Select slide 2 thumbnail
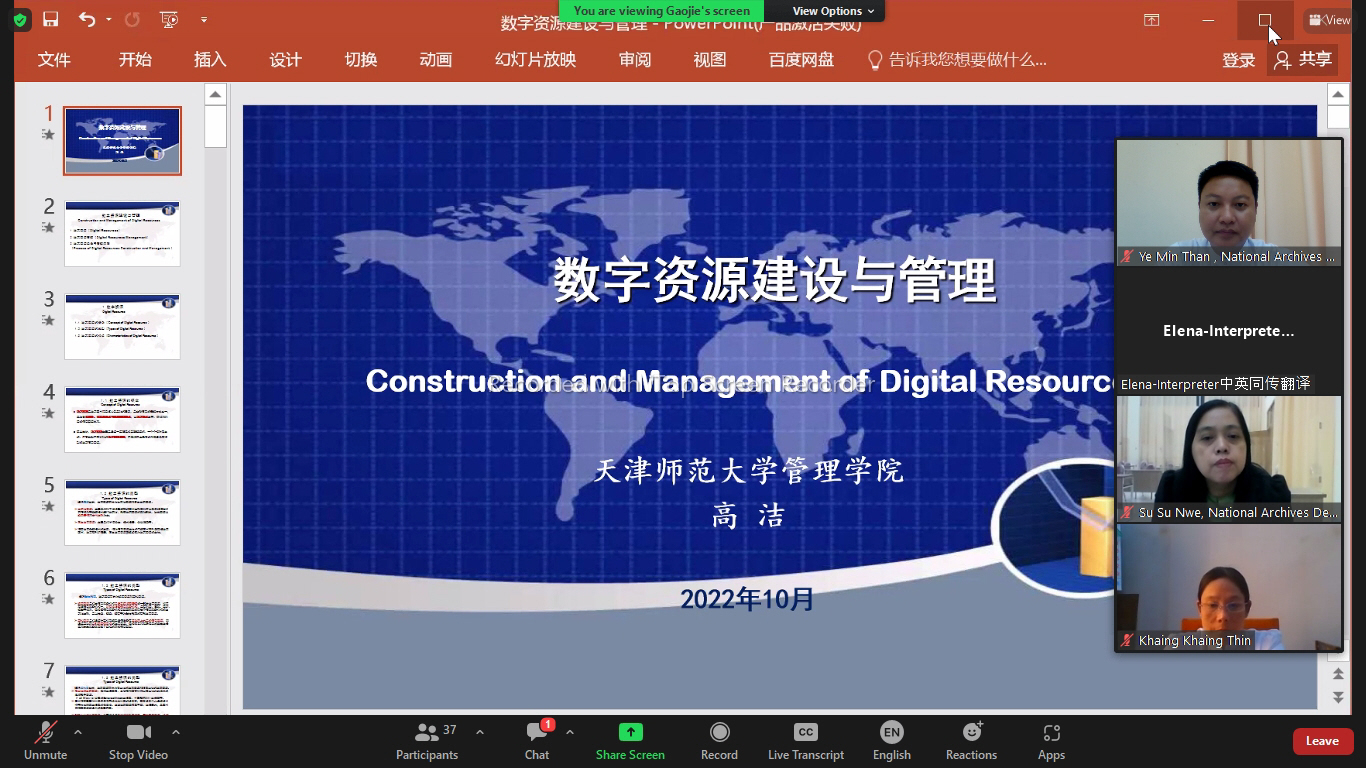The height and width of the screenshot is (768, 1366). [x=122, y=234]
